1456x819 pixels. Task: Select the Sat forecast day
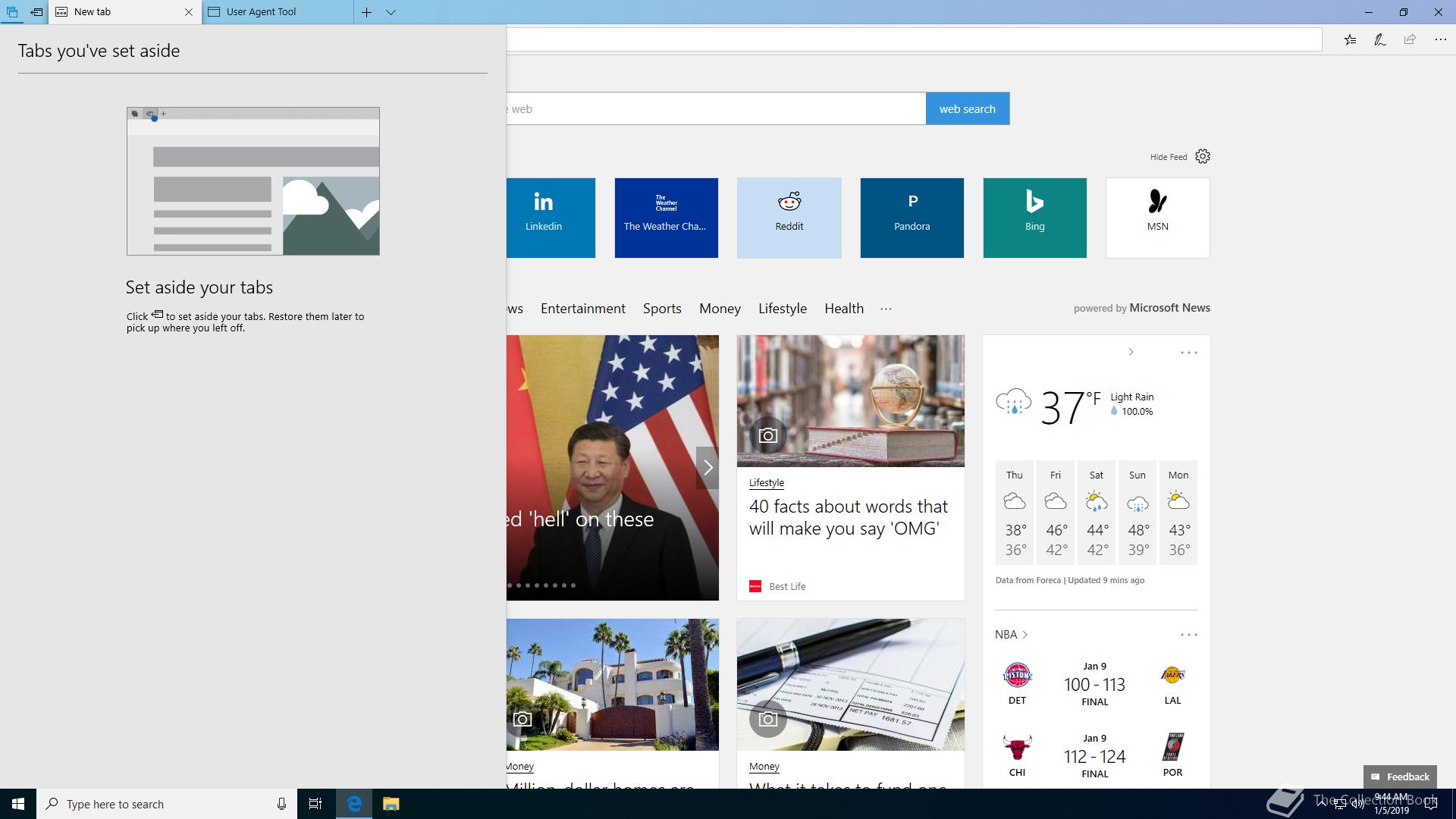1097,513
